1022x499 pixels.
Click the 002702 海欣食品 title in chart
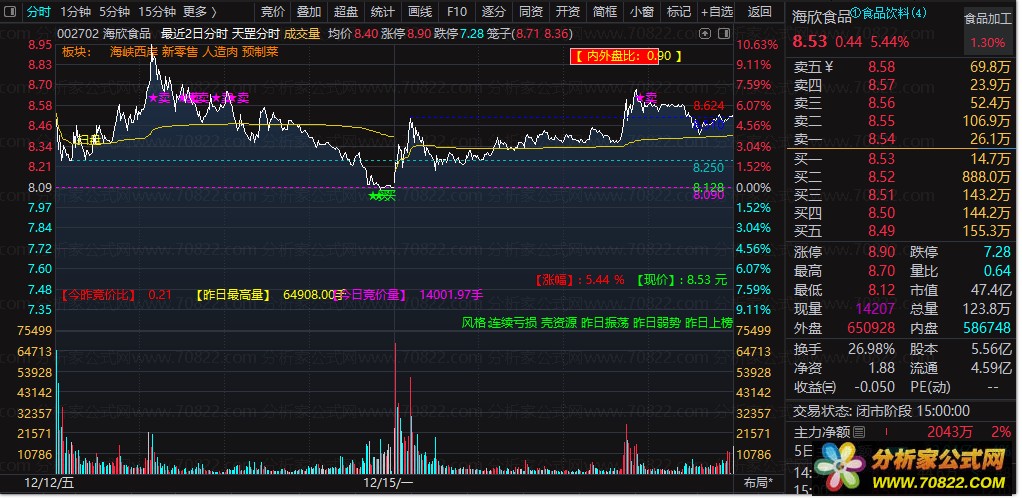(x=104, y=33)
